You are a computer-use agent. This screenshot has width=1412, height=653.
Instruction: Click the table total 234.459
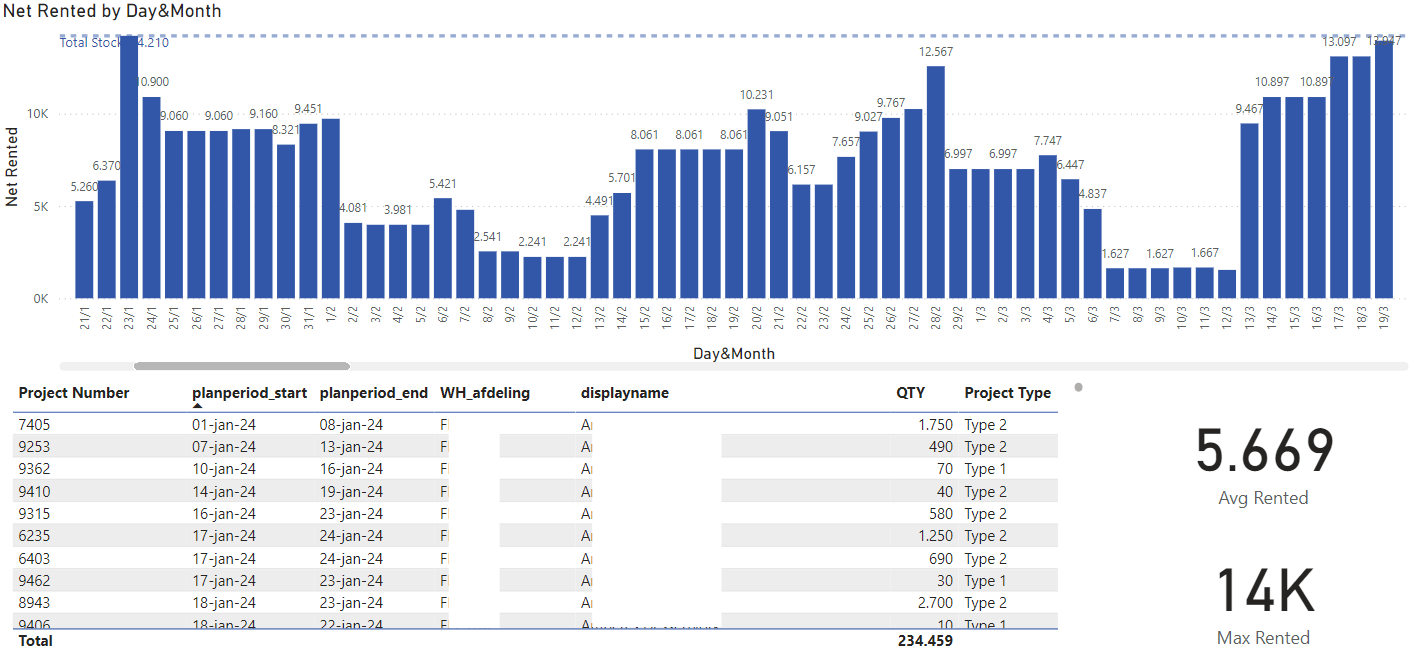pos(925,640)
